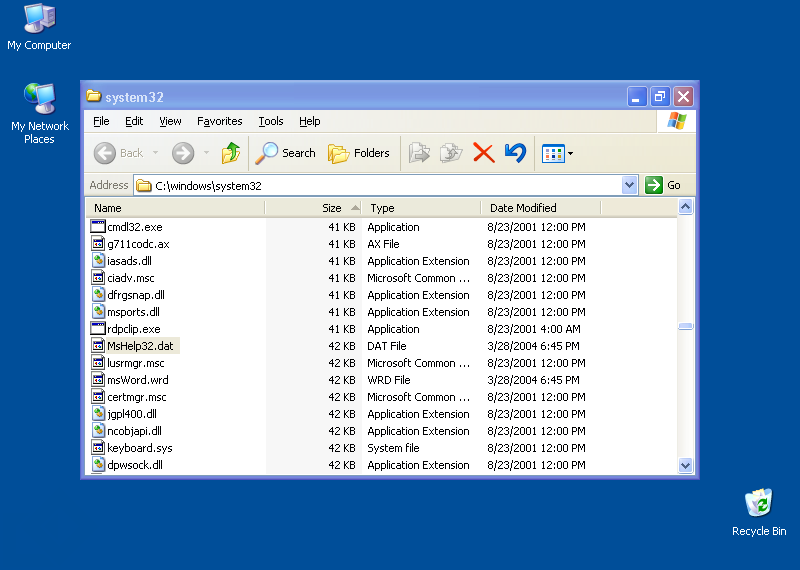Expand the Address bar dropdown
Image resolution: width=800 pixels, height=570 pixels.
pos(629,185)
